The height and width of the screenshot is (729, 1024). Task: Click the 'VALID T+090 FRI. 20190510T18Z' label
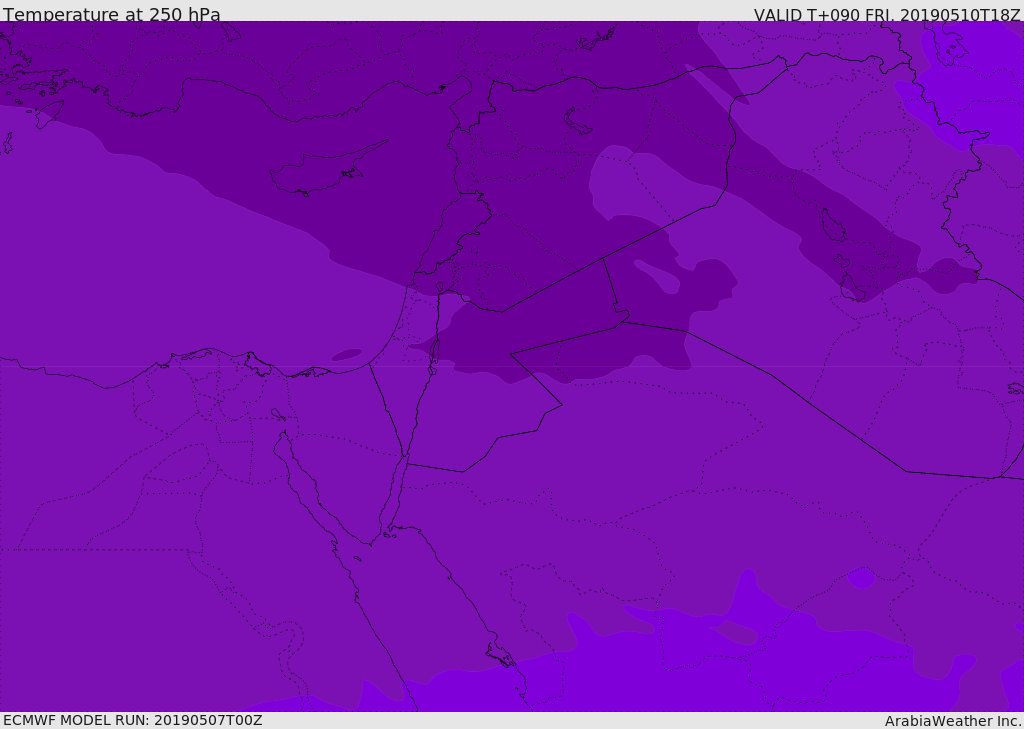pos(887,15)
